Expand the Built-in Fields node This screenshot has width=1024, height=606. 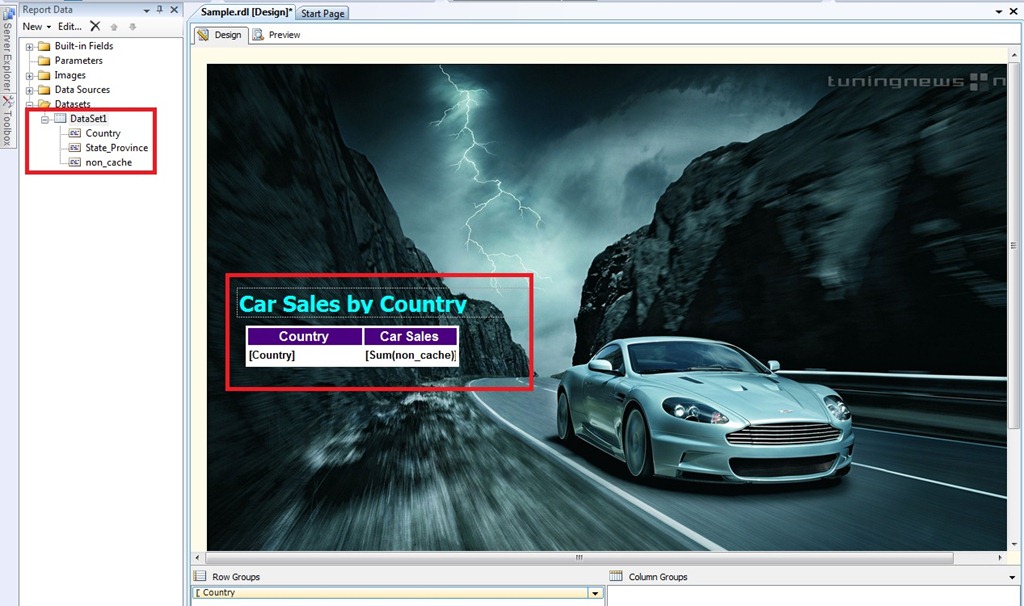pyautogui.click(x=29, y=46)
